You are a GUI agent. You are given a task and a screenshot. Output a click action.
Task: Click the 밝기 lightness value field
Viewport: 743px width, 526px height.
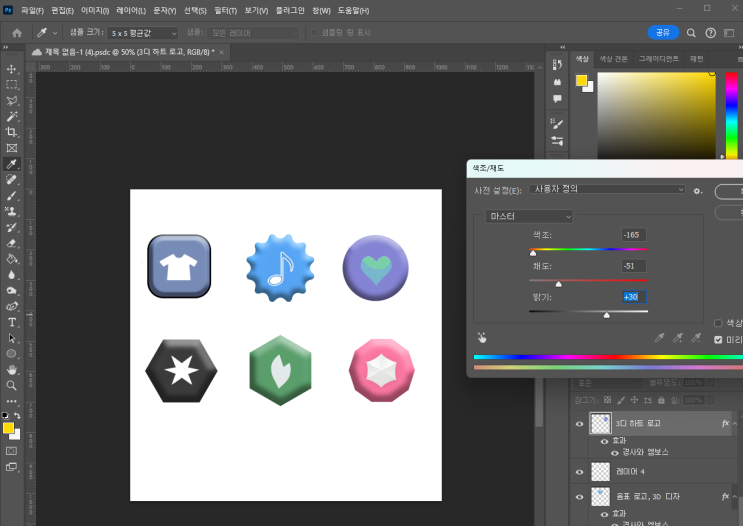633,297
